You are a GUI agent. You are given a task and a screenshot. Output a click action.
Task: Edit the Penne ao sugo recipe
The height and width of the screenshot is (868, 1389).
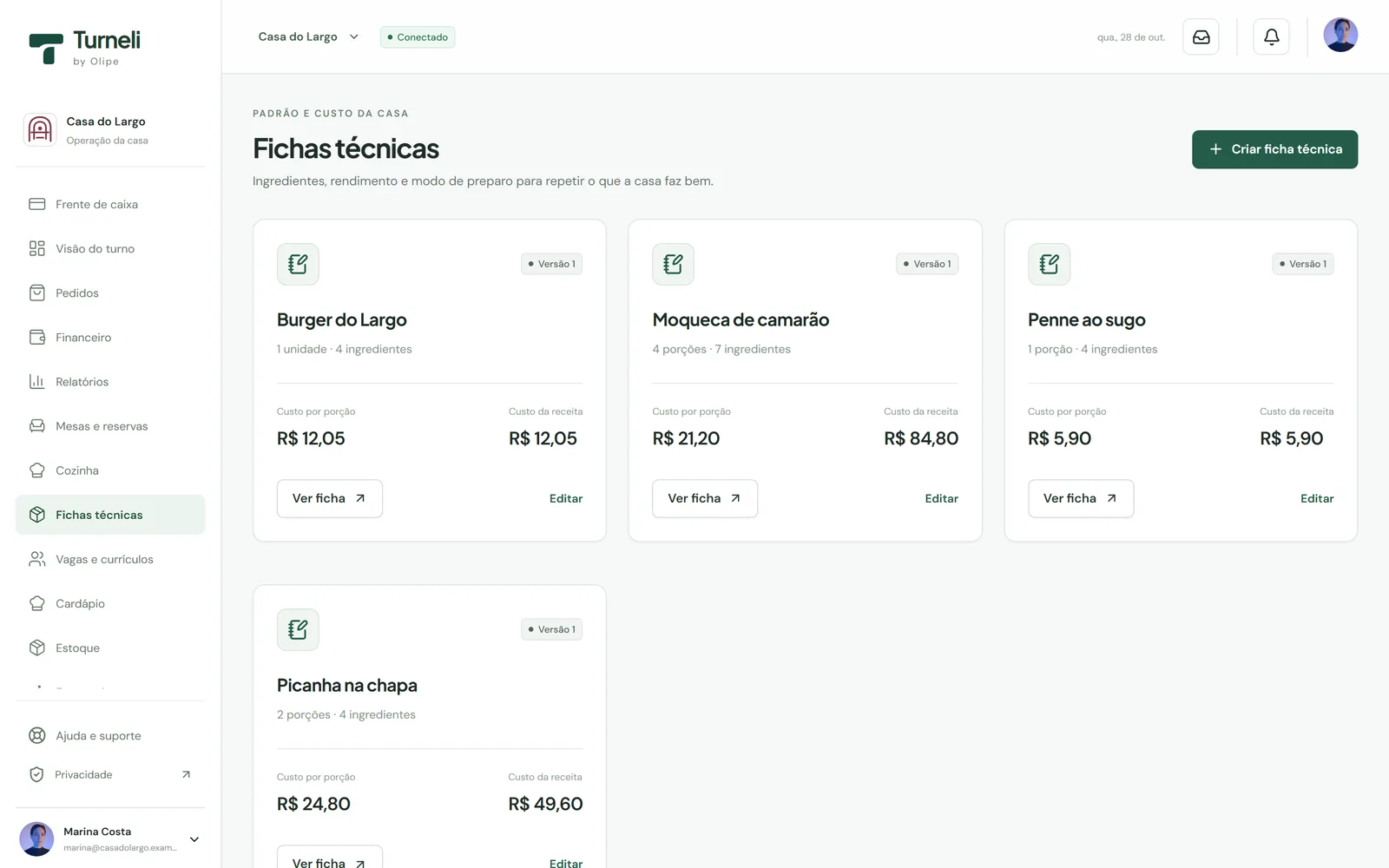click(x=1317, y=498)
